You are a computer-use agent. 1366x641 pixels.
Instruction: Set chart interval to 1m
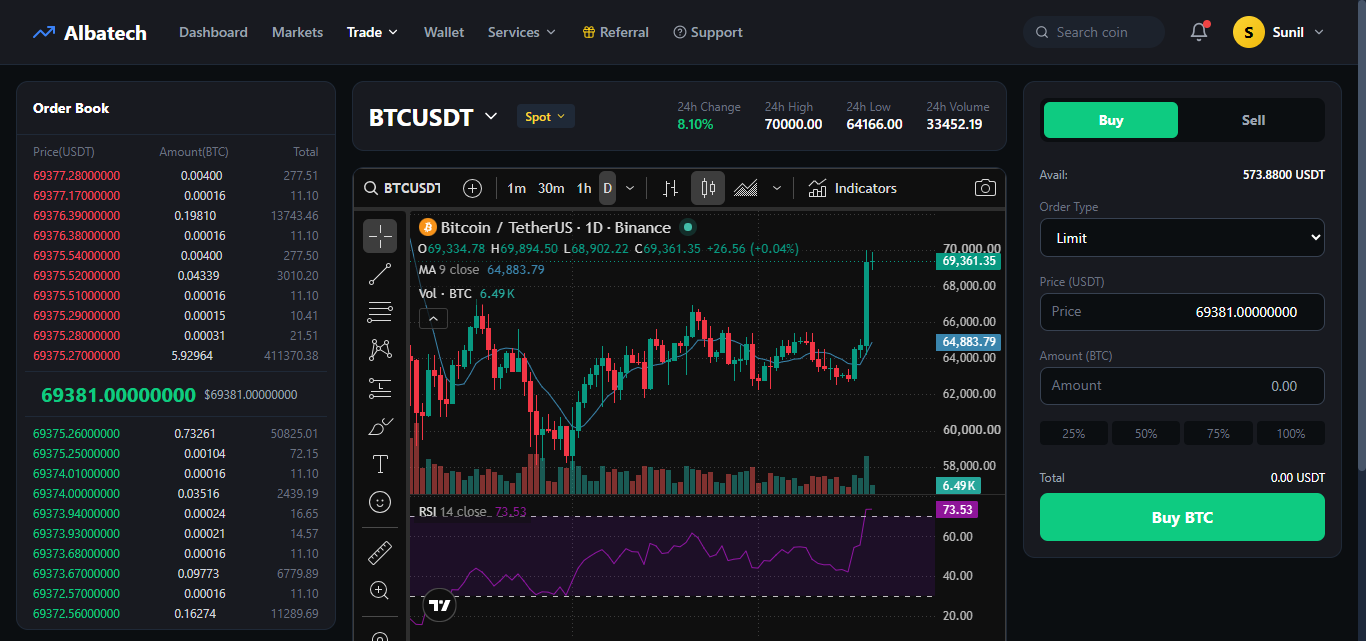pyautogui.click(x=516, y=188)
